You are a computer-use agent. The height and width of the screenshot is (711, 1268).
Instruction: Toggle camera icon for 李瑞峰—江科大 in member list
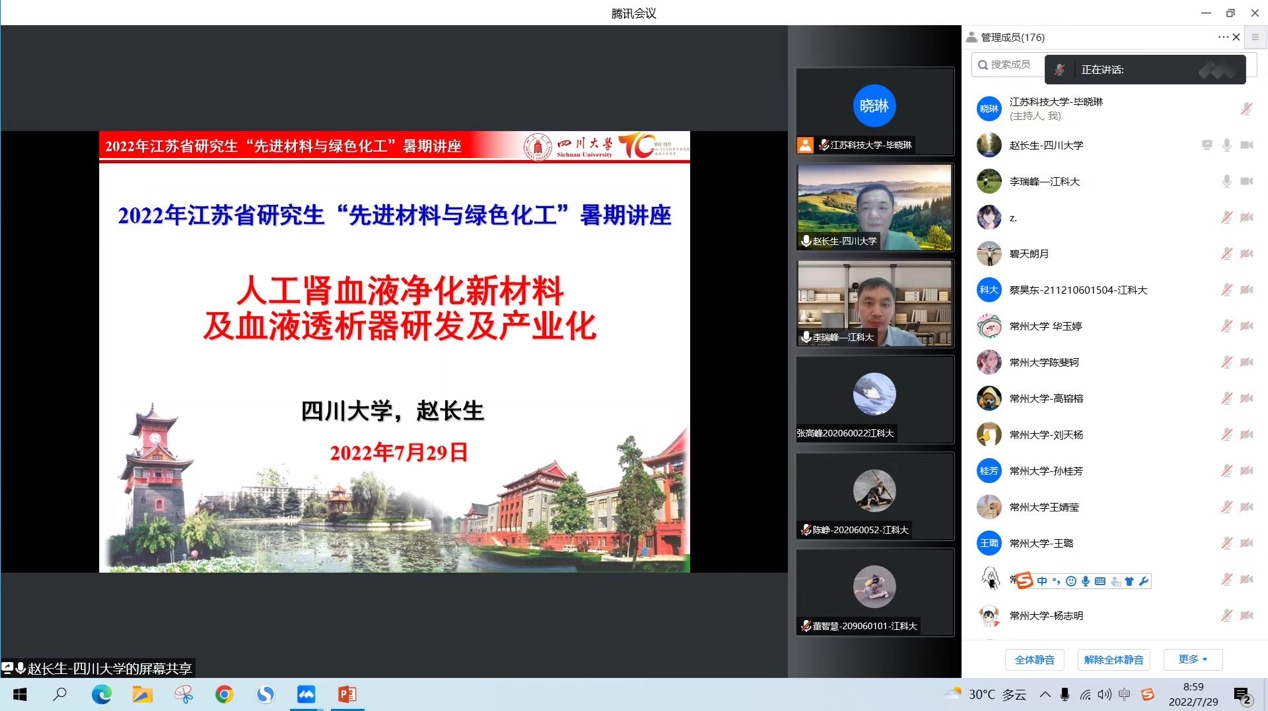click(1247, 182)
